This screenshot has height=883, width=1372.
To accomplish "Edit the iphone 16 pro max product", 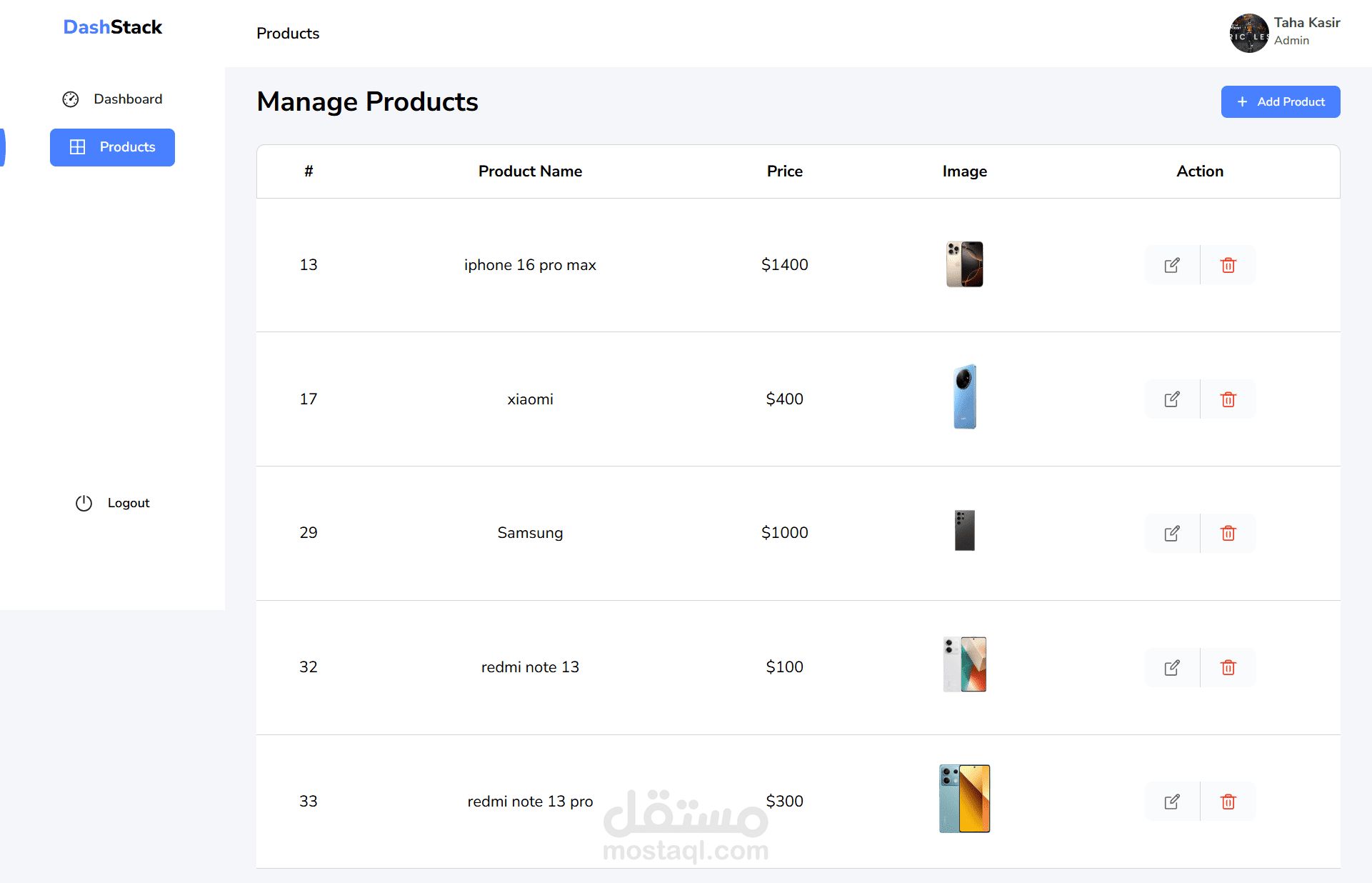I will point(1172,265).
